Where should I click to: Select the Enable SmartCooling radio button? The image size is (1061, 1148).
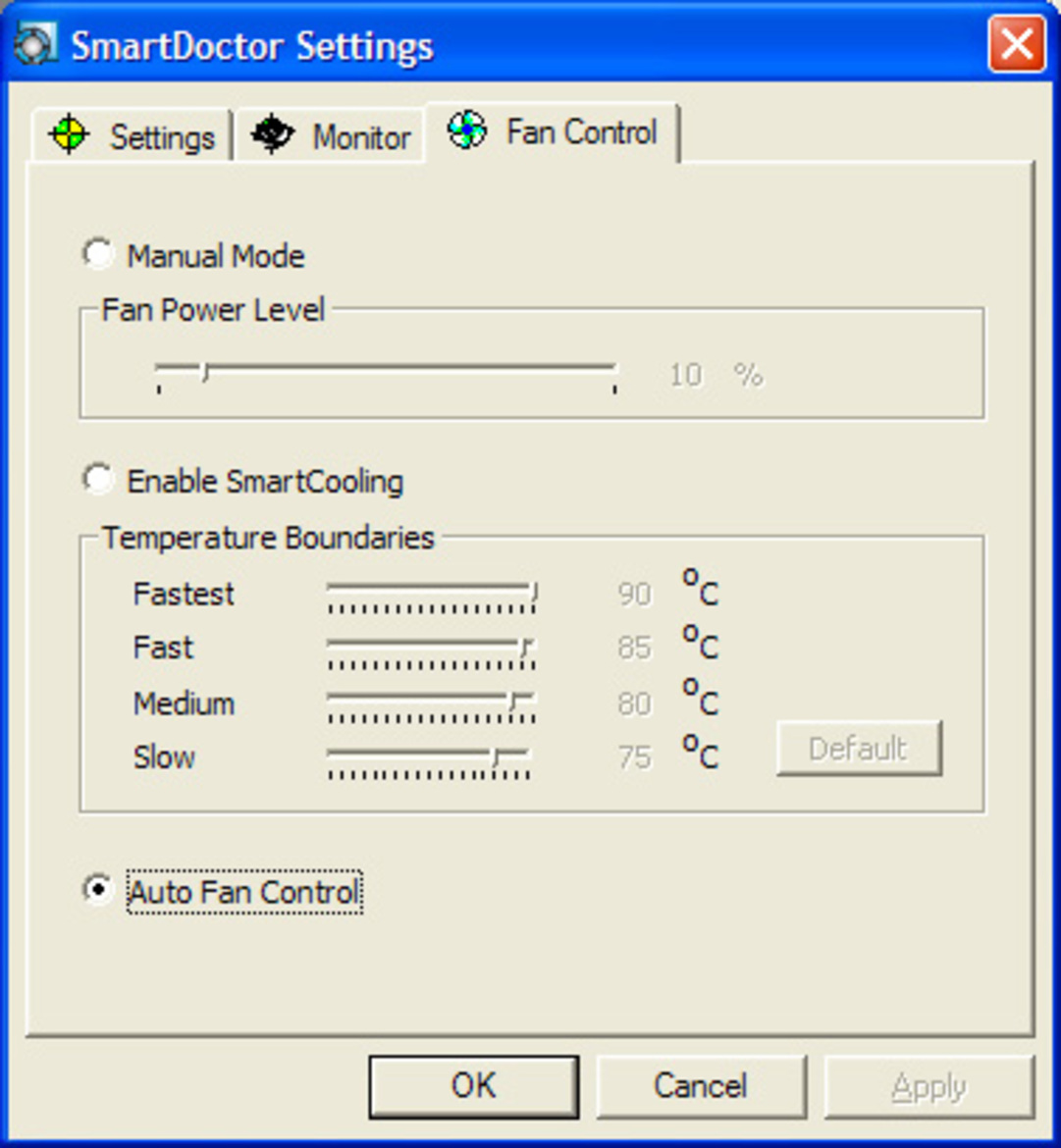pyautogui.click(x=97, y=480)
